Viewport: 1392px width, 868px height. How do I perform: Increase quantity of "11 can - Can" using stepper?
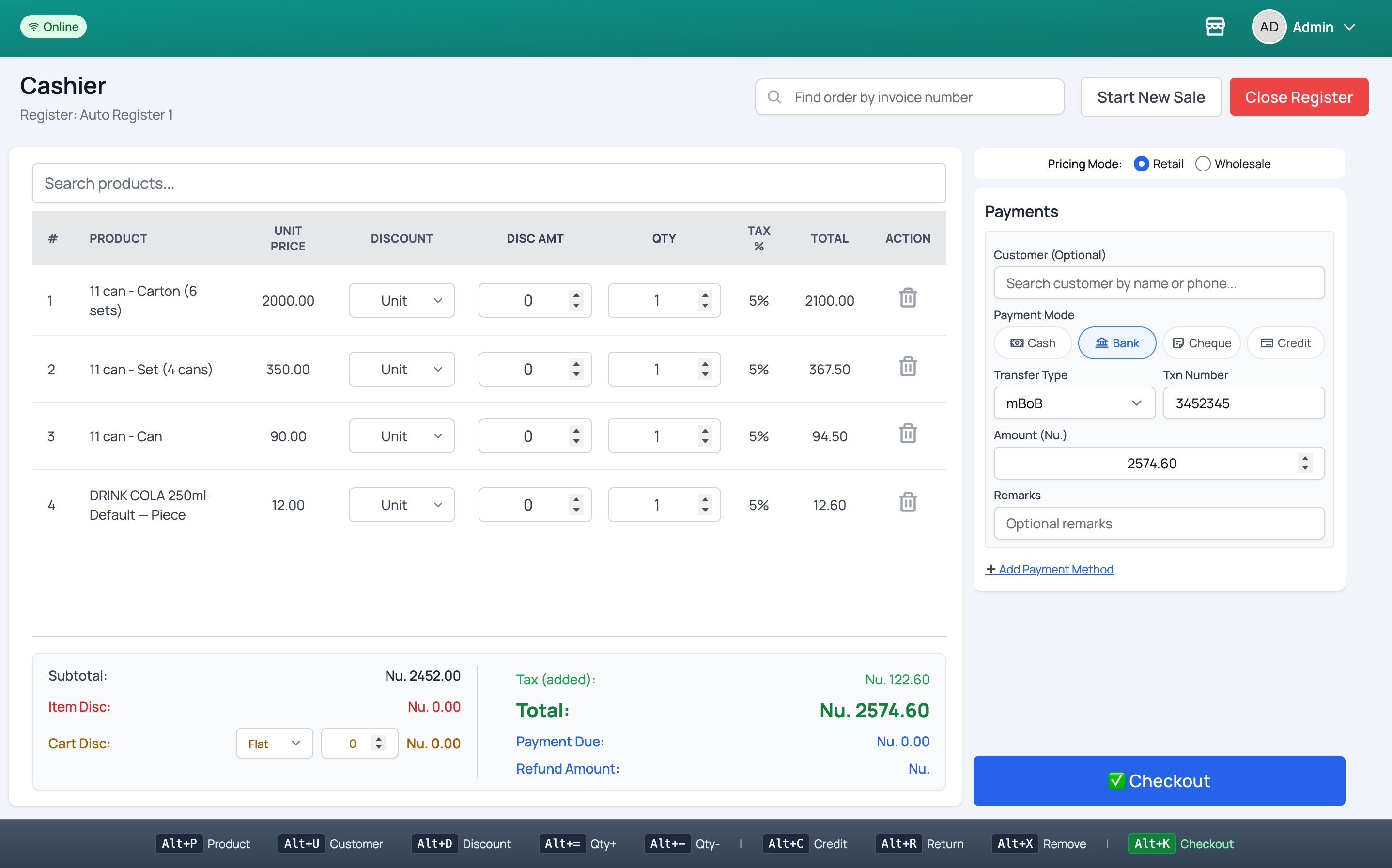[705, 431]
